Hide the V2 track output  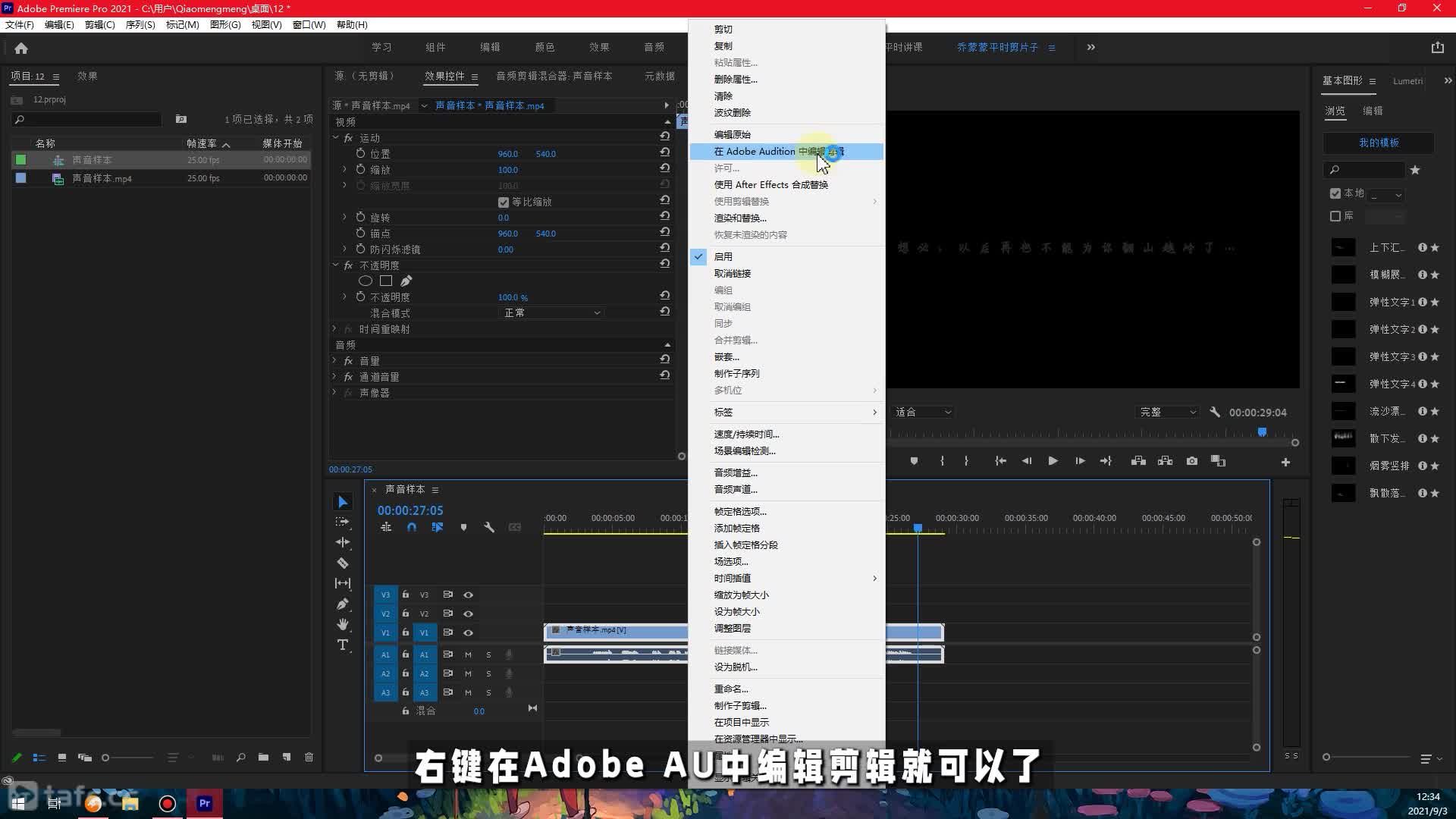[x=468, y=613]
